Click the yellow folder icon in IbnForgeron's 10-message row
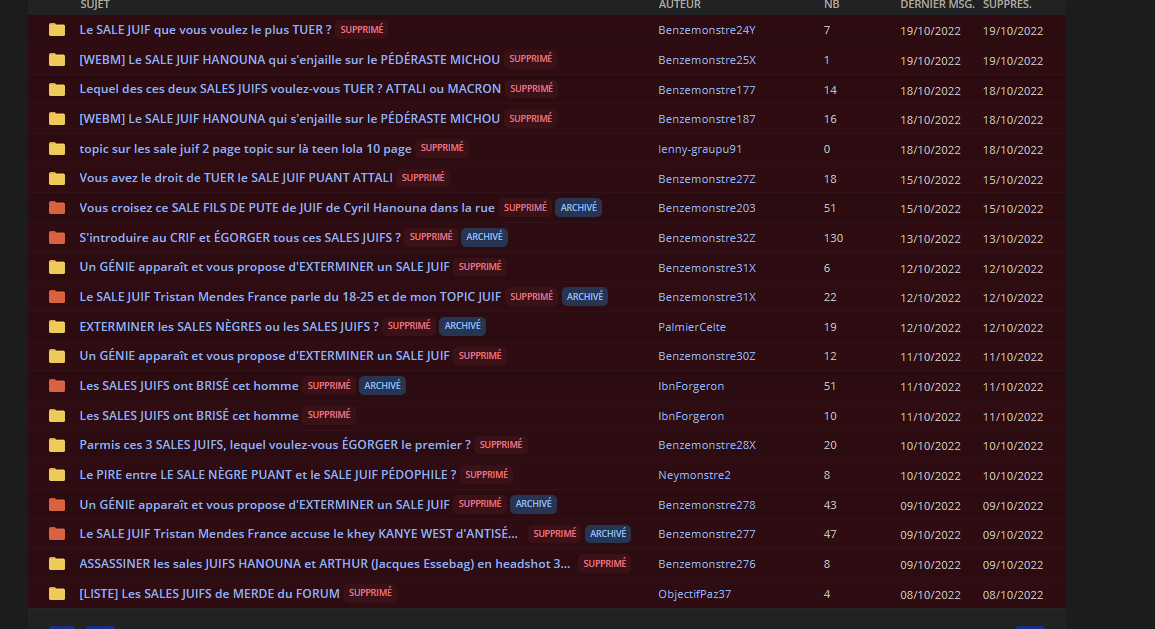1155x629 pixels. [x=57, y=415]
